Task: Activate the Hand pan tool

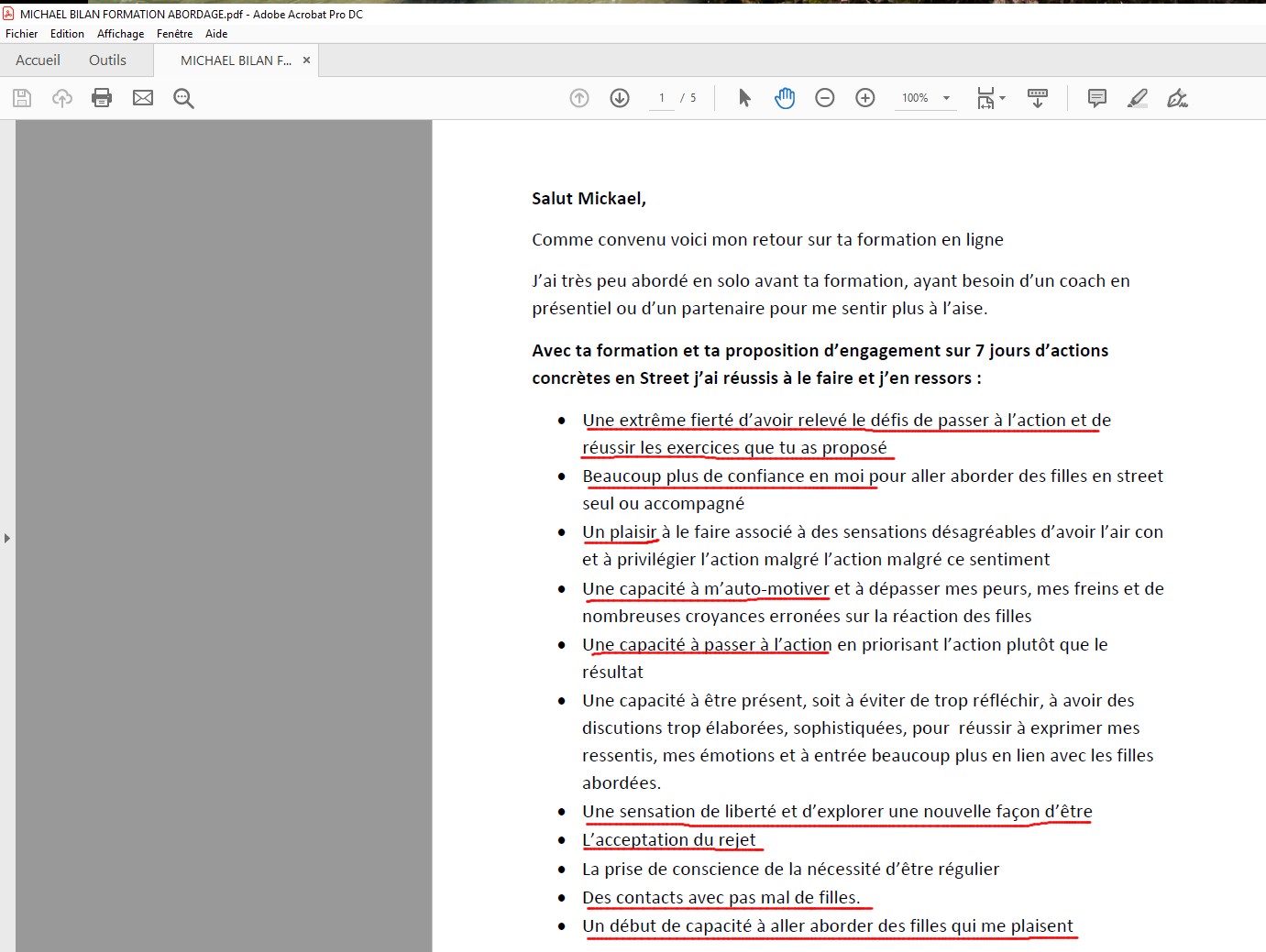Action: coord(785,98)
